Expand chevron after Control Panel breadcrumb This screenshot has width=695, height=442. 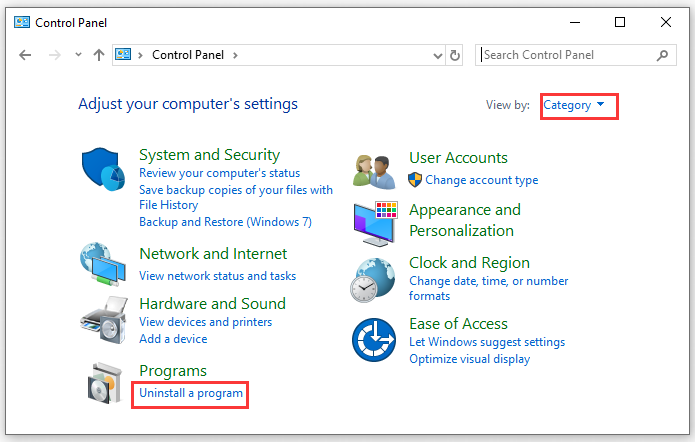click(x=235, y=55)
